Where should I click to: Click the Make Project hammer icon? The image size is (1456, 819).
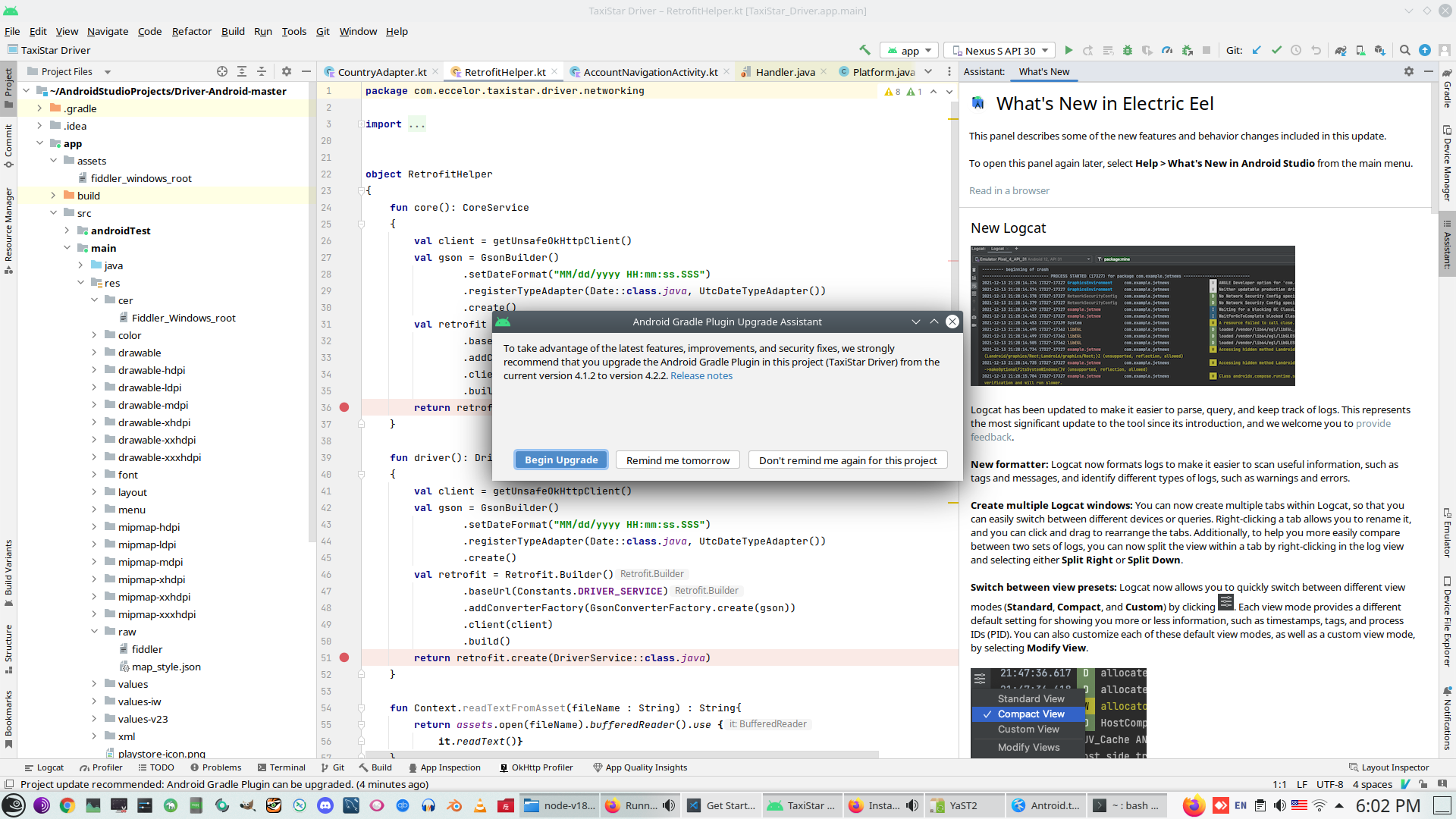(x=864, y=50)
